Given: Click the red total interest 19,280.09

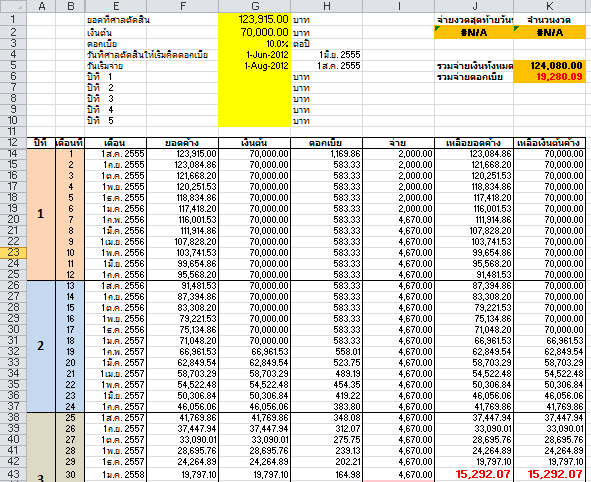Looking at the screenshot, I should [550, 77].
